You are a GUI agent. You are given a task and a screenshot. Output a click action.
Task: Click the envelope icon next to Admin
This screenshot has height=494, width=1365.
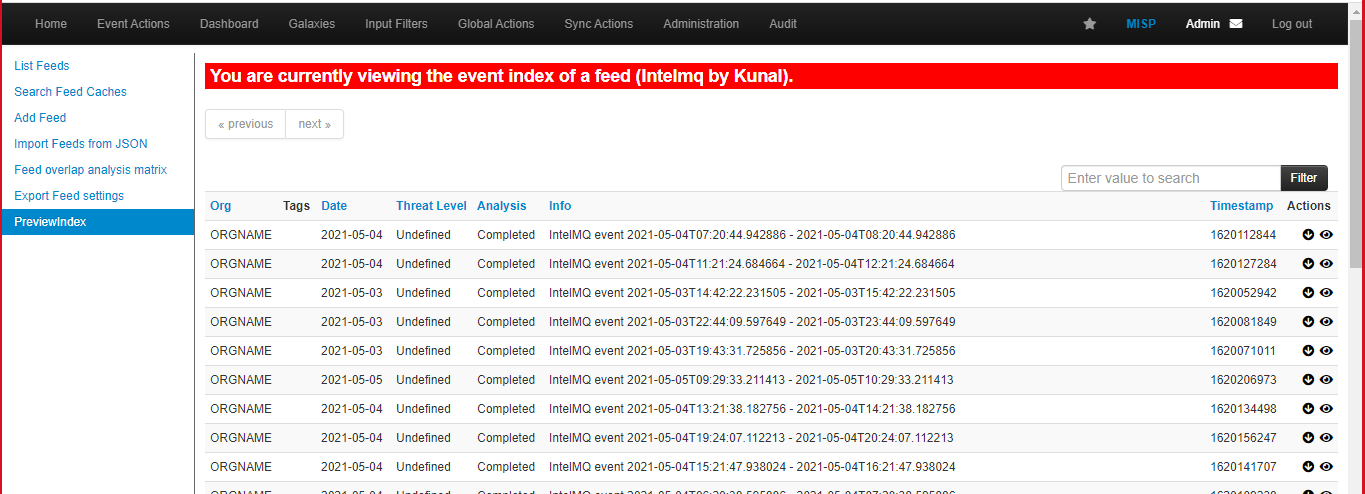click(1236, 24)
